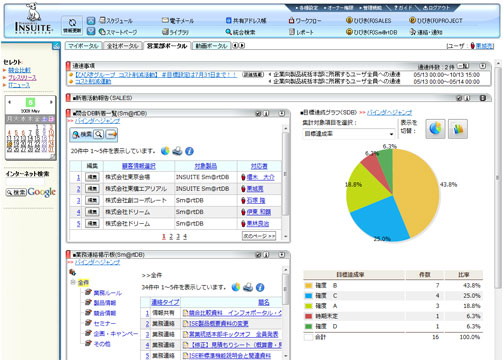The image size is (503, 361).
Task: Go to page 2 of the 問合DB list
Action: 171,236
